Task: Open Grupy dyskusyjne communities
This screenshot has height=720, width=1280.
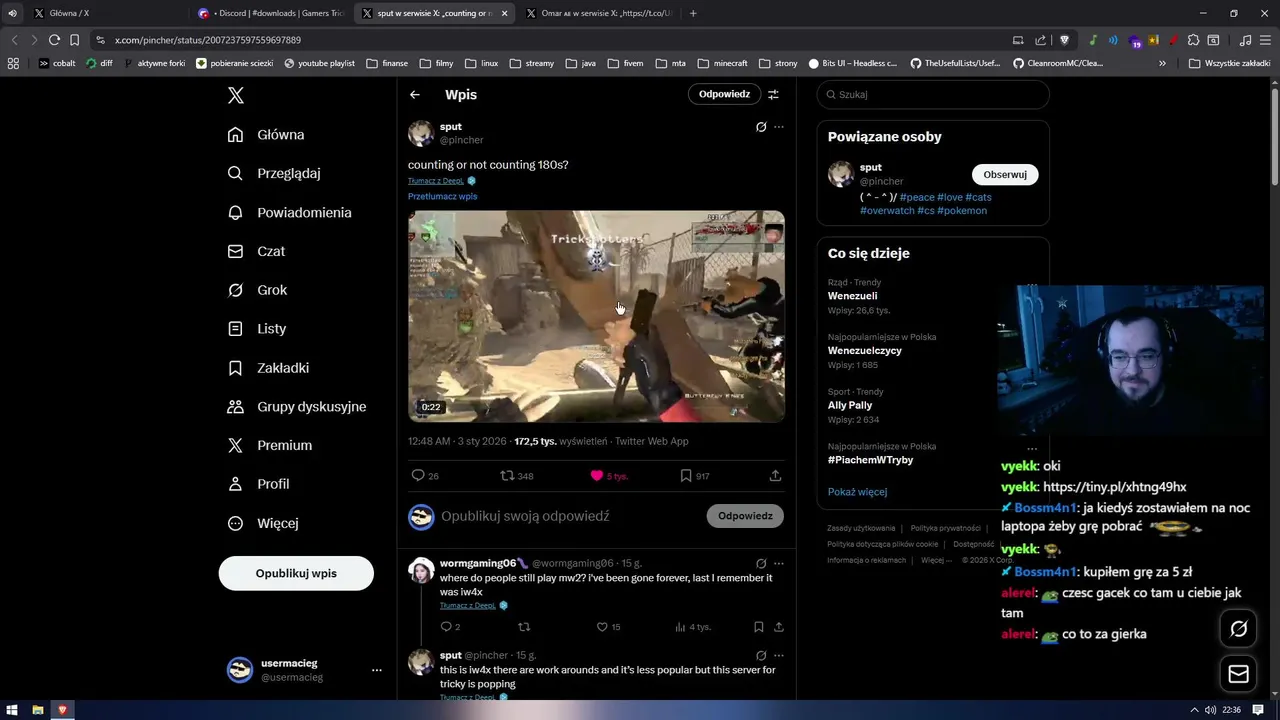Action: coord(297,407)
